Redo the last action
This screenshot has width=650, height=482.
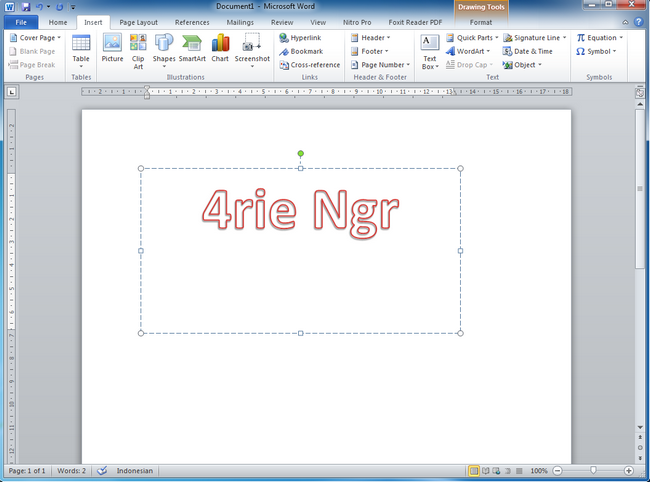[x=59, y=7]
